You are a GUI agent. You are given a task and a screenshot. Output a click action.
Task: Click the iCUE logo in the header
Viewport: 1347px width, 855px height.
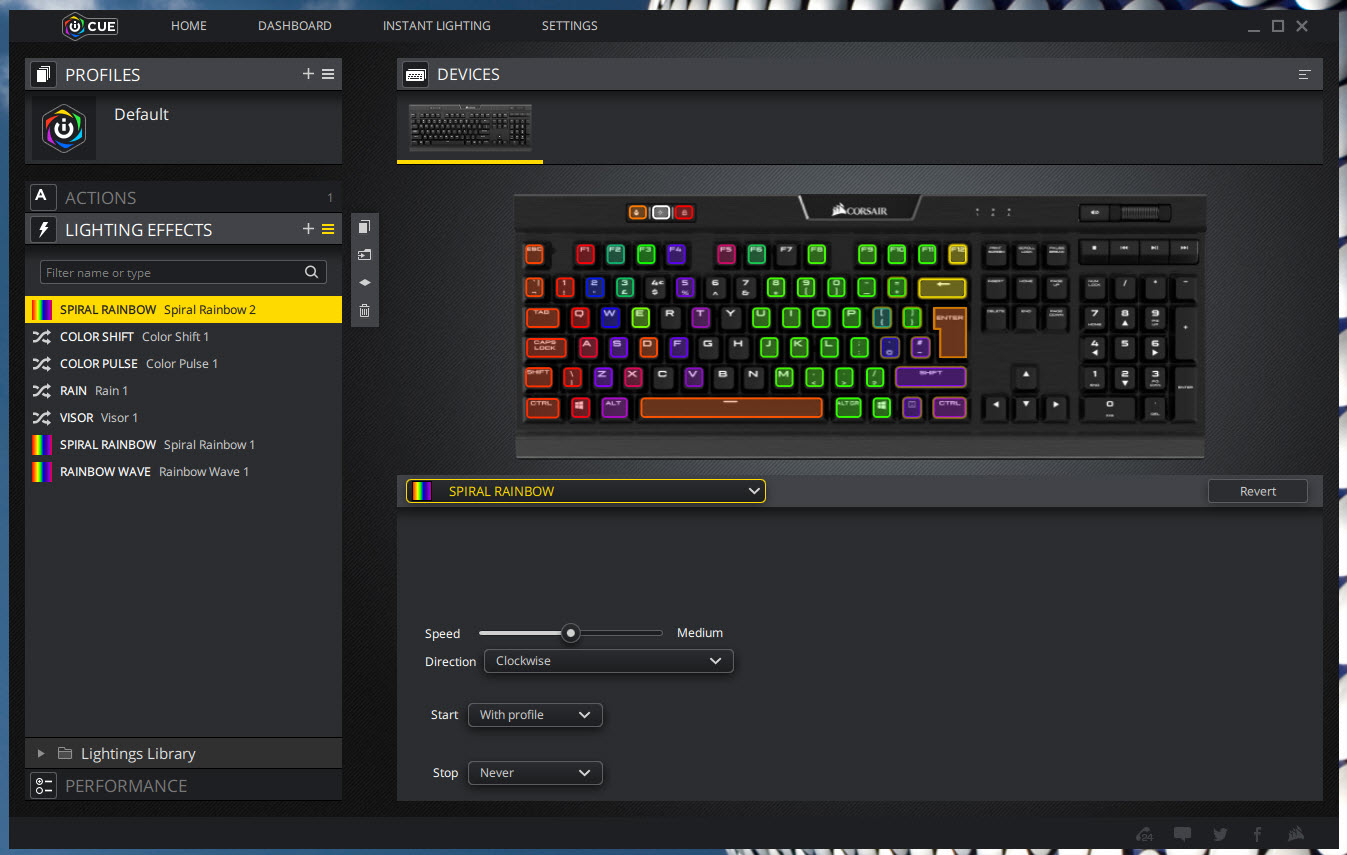tap(91, 26)
